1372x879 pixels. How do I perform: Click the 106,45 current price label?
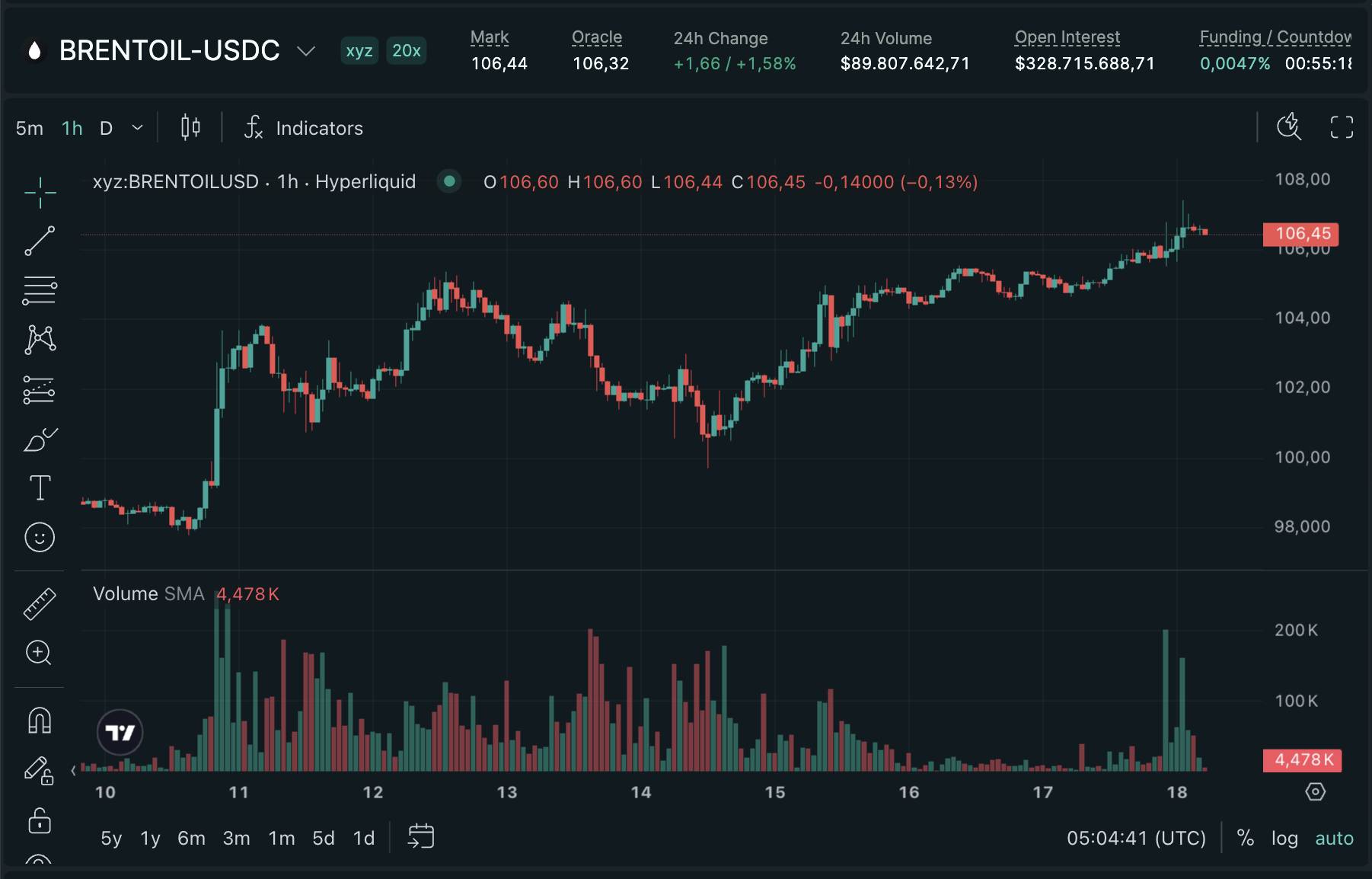click(x=1301, y=233)
